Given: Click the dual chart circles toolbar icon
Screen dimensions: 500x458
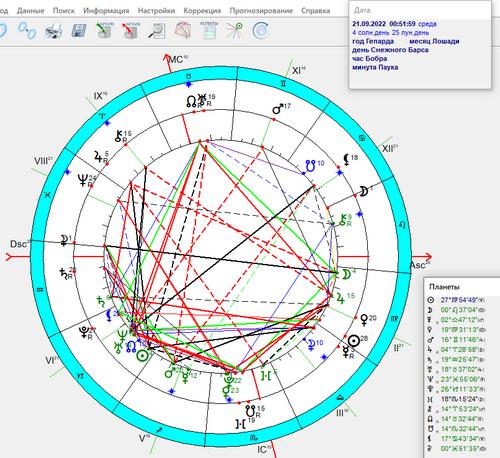Looking at the screenshot, I should pos(27,31).
